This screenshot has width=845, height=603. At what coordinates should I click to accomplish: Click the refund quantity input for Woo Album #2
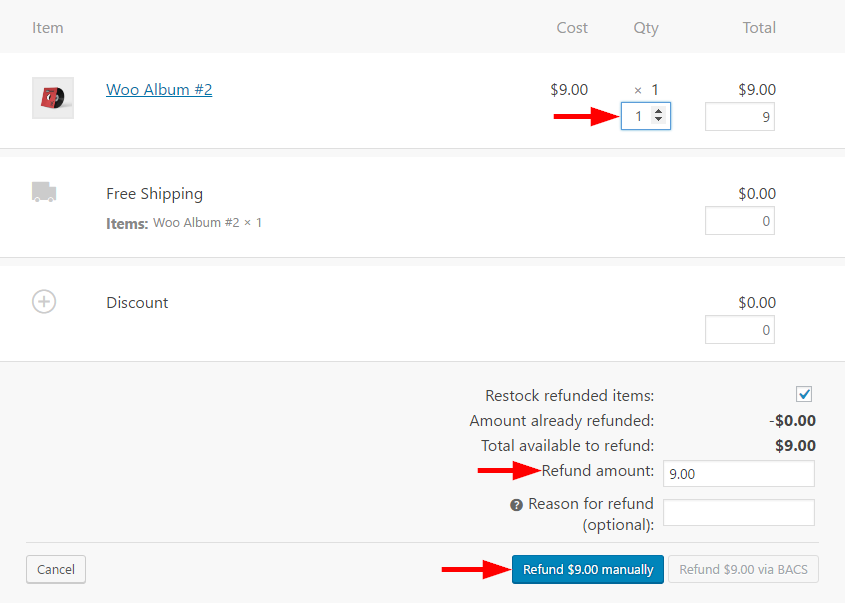[637, 117]
